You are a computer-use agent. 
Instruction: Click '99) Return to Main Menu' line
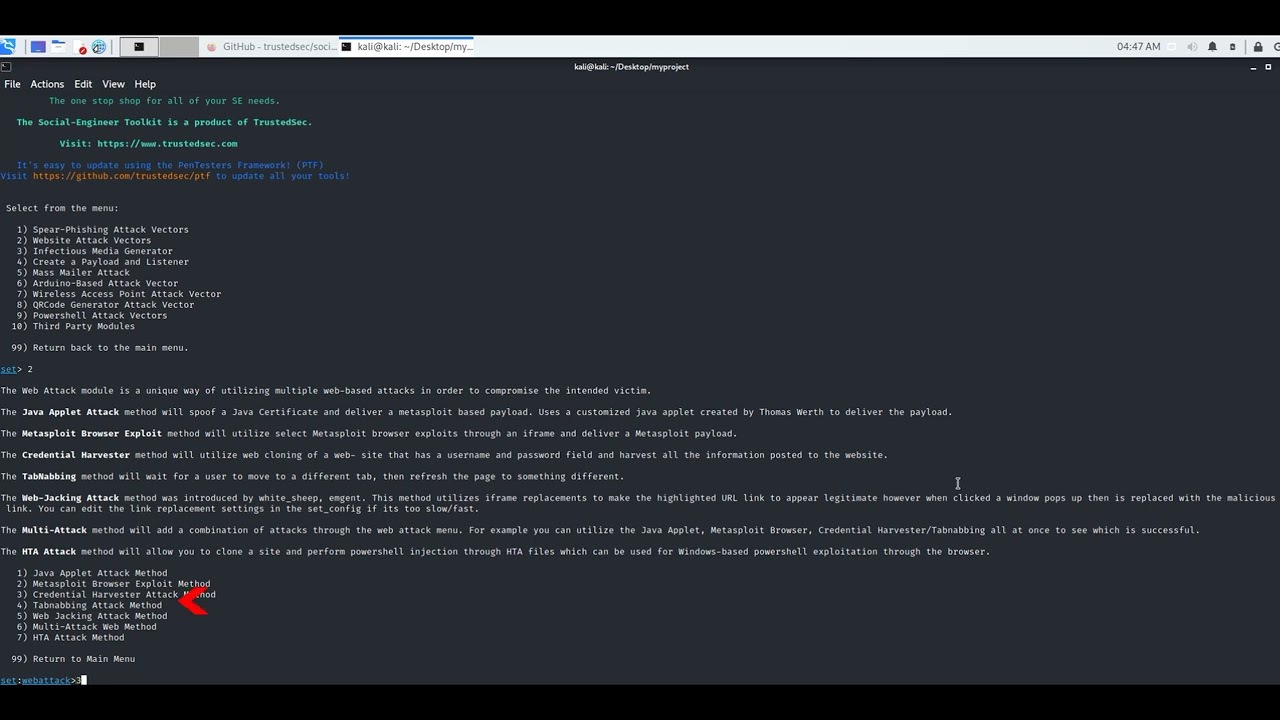(x=73, y=659)
